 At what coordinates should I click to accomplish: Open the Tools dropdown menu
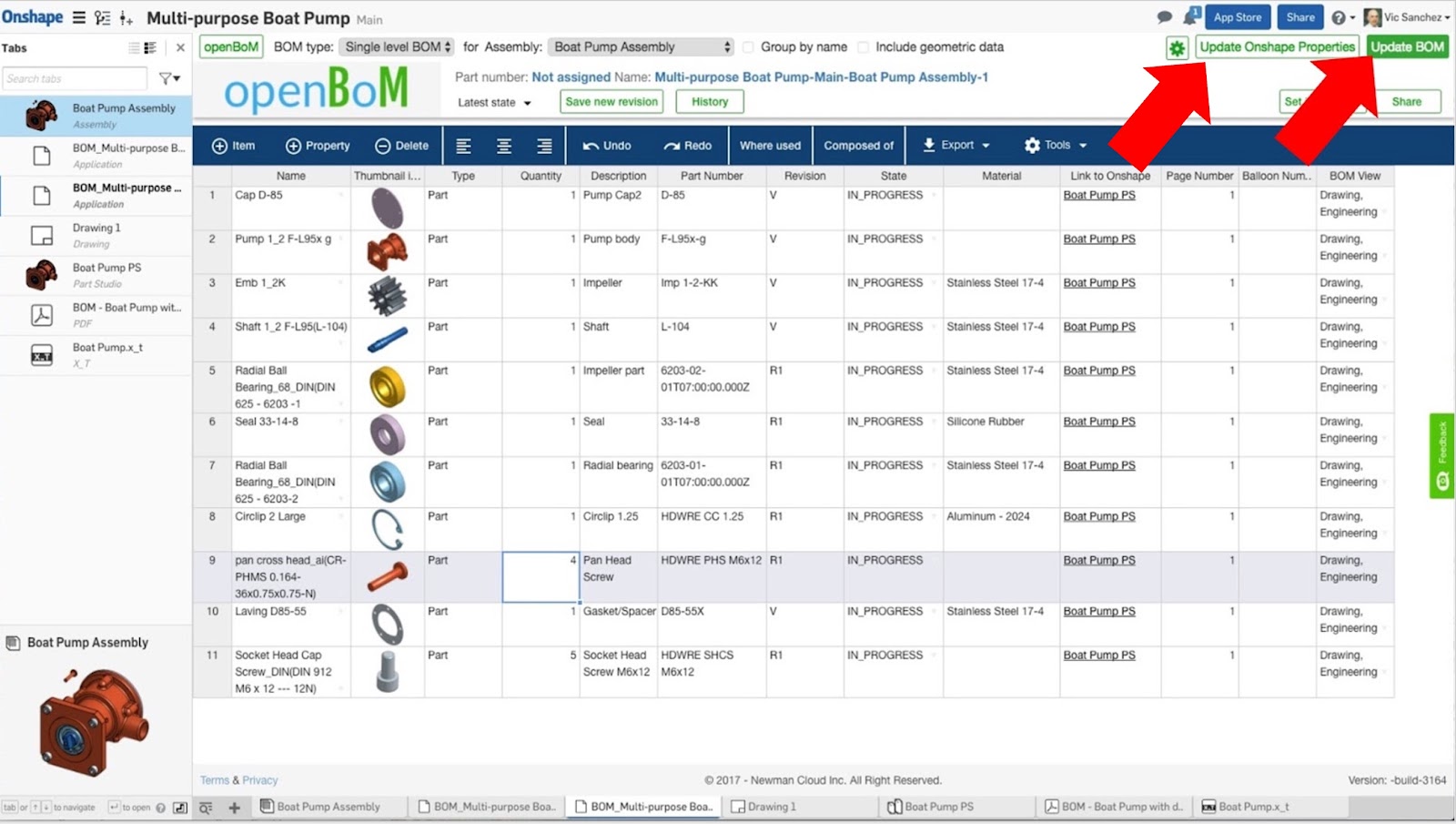[1056, 146]
